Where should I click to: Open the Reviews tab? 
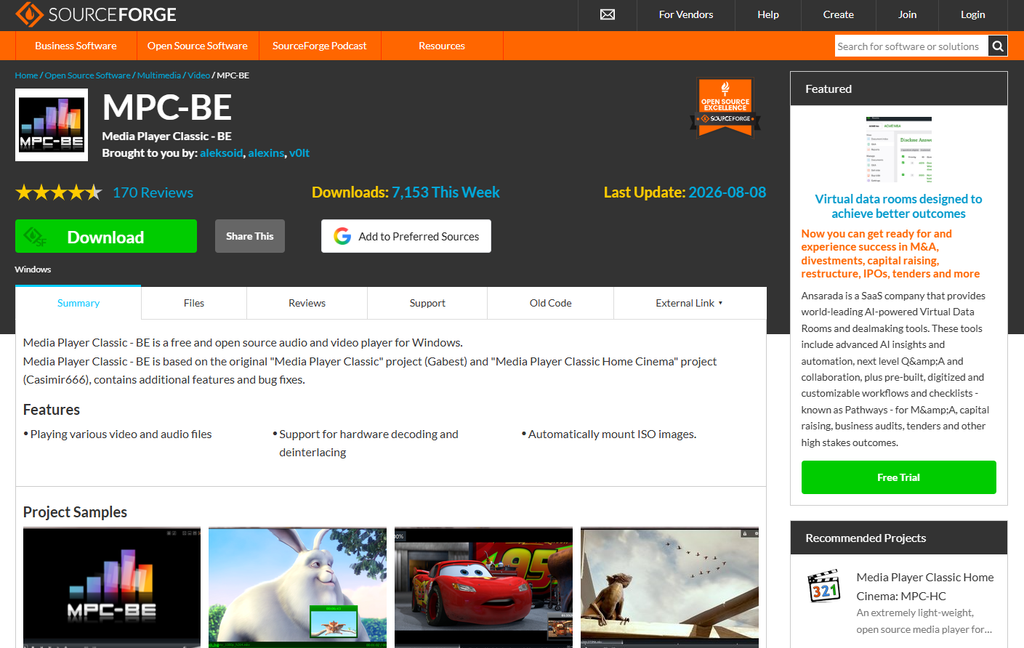pos(307,303)
